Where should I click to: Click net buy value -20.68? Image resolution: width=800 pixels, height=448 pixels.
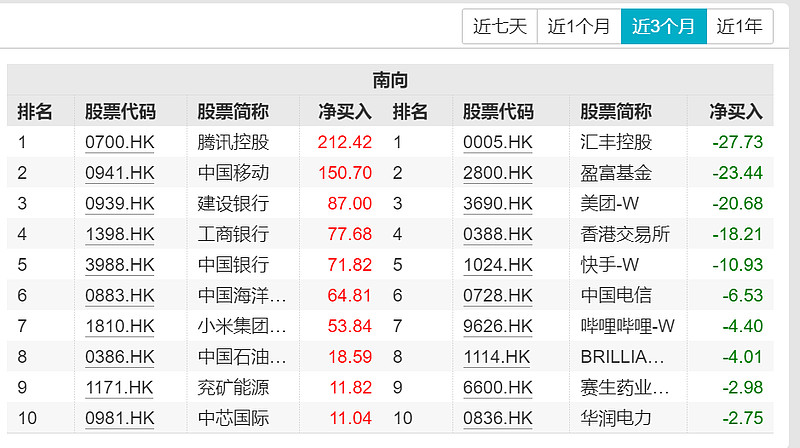coord(738,203)
